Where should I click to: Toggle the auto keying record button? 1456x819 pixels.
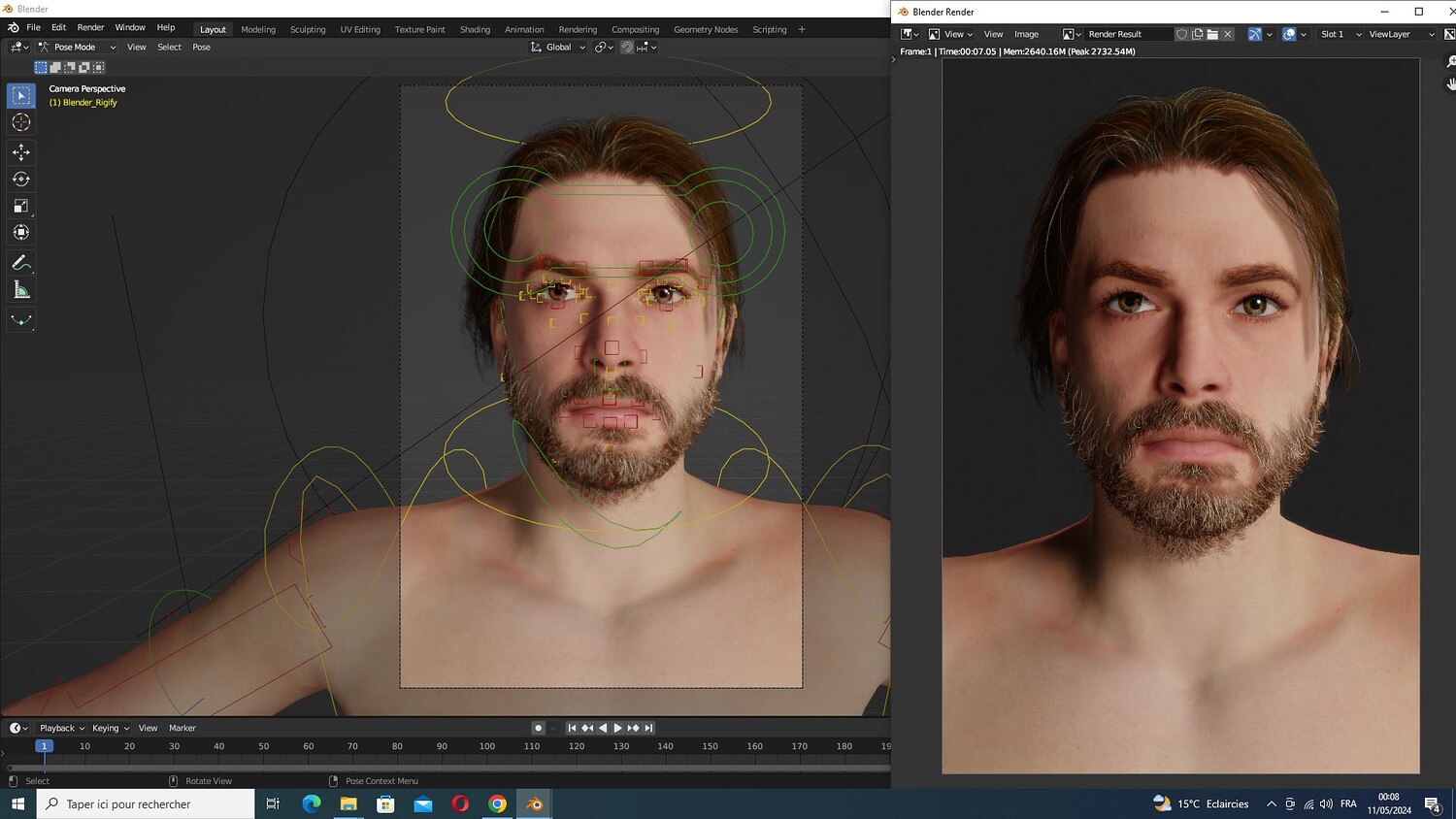538,728
